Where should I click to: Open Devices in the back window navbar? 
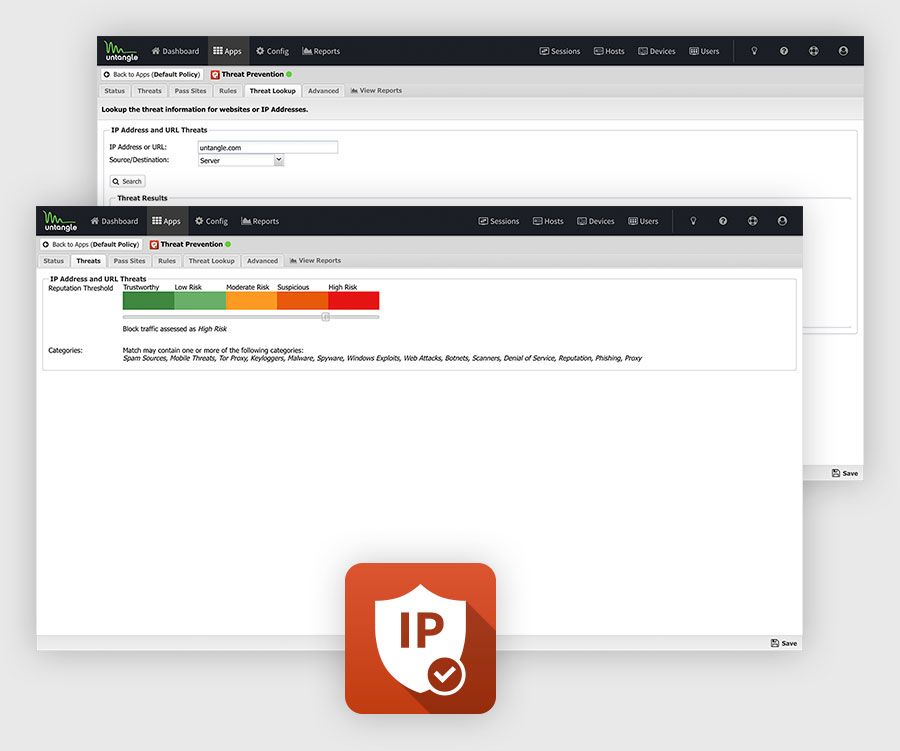coord(657,51)
